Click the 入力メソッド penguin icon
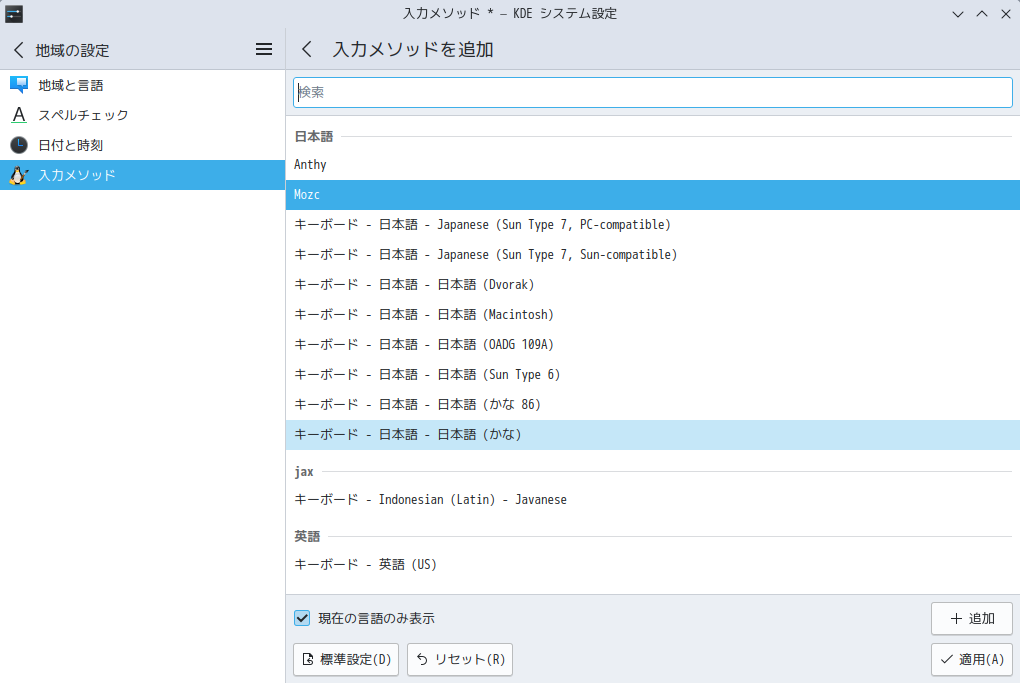The image size is (1020, 683). point(19,175)
